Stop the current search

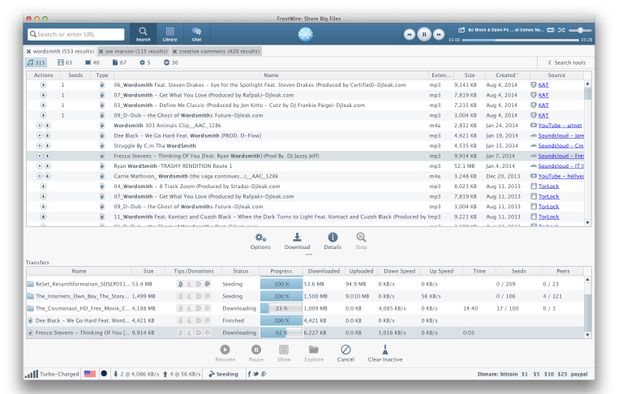[x=361, y=241]
